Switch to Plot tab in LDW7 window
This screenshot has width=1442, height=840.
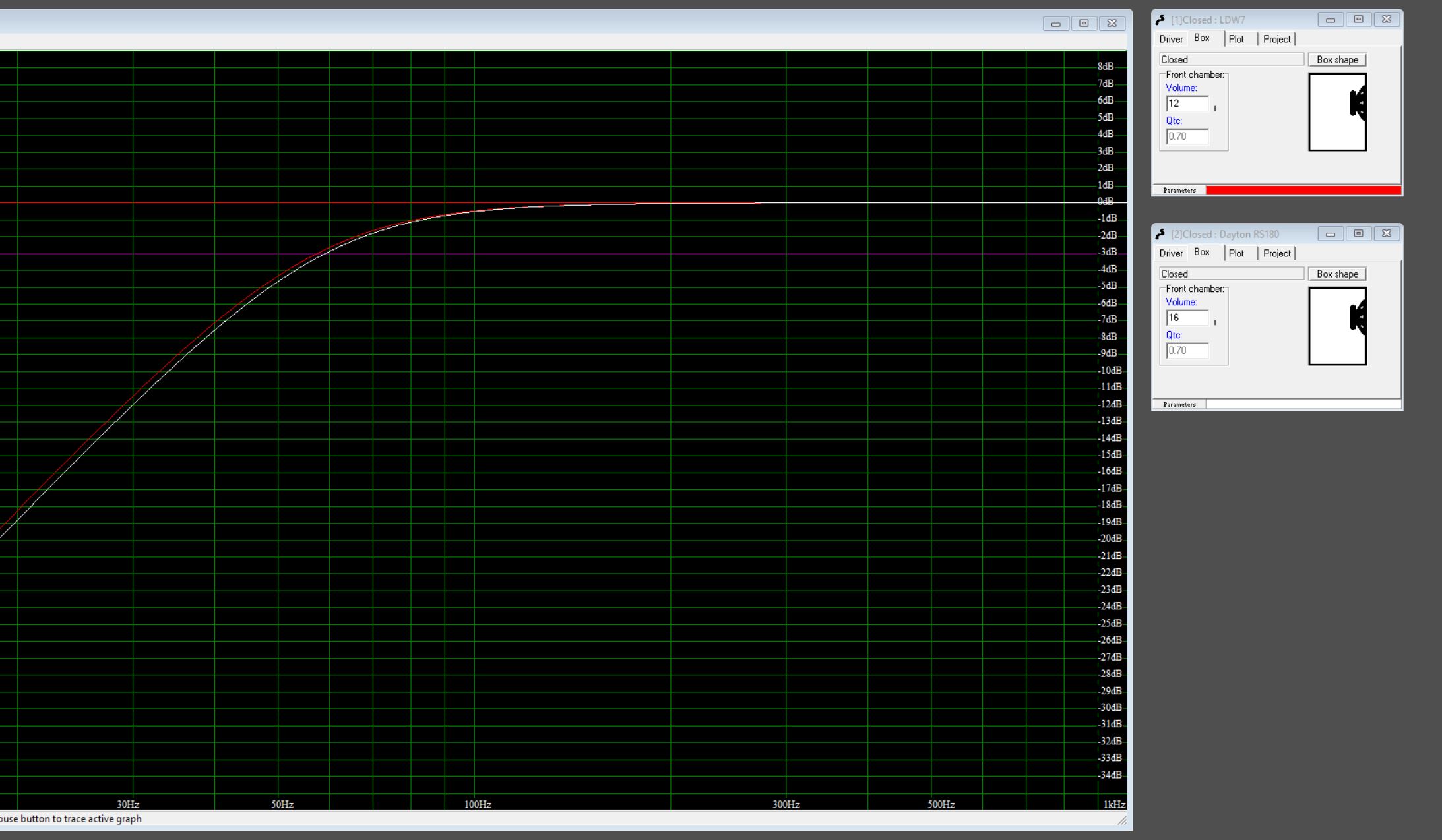pos(1236,39)
